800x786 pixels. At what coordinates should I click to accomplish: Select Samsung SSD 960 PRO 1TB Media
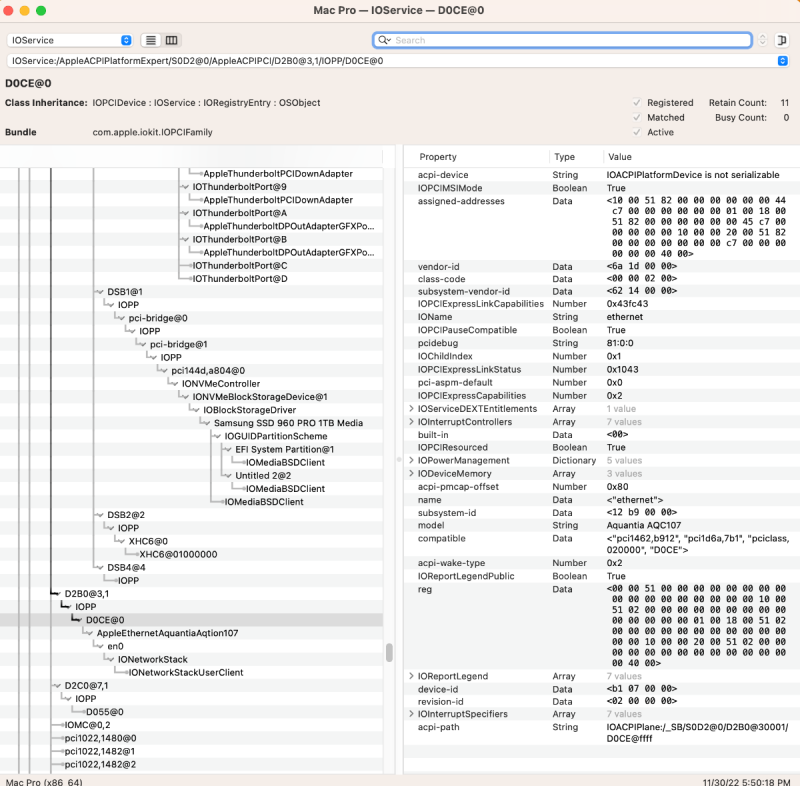[288, 423]
